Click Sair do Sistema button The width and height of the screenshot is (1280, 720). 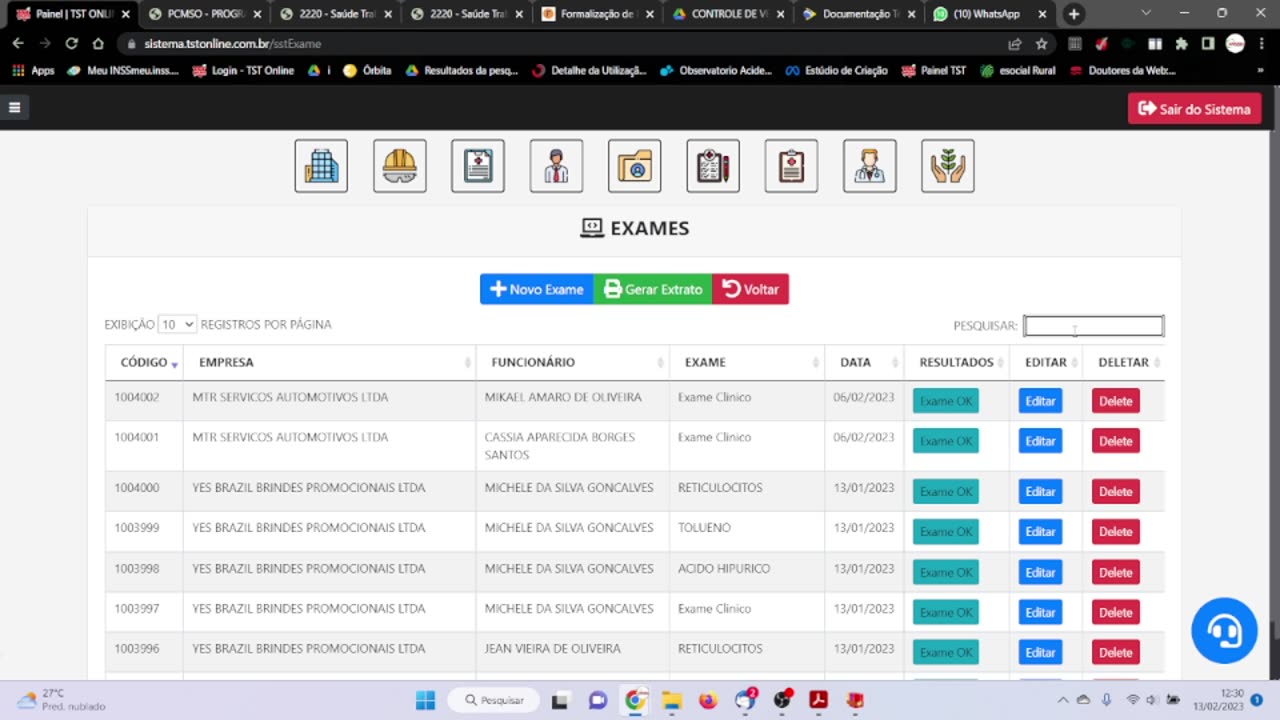click(x=1195, y=109)
